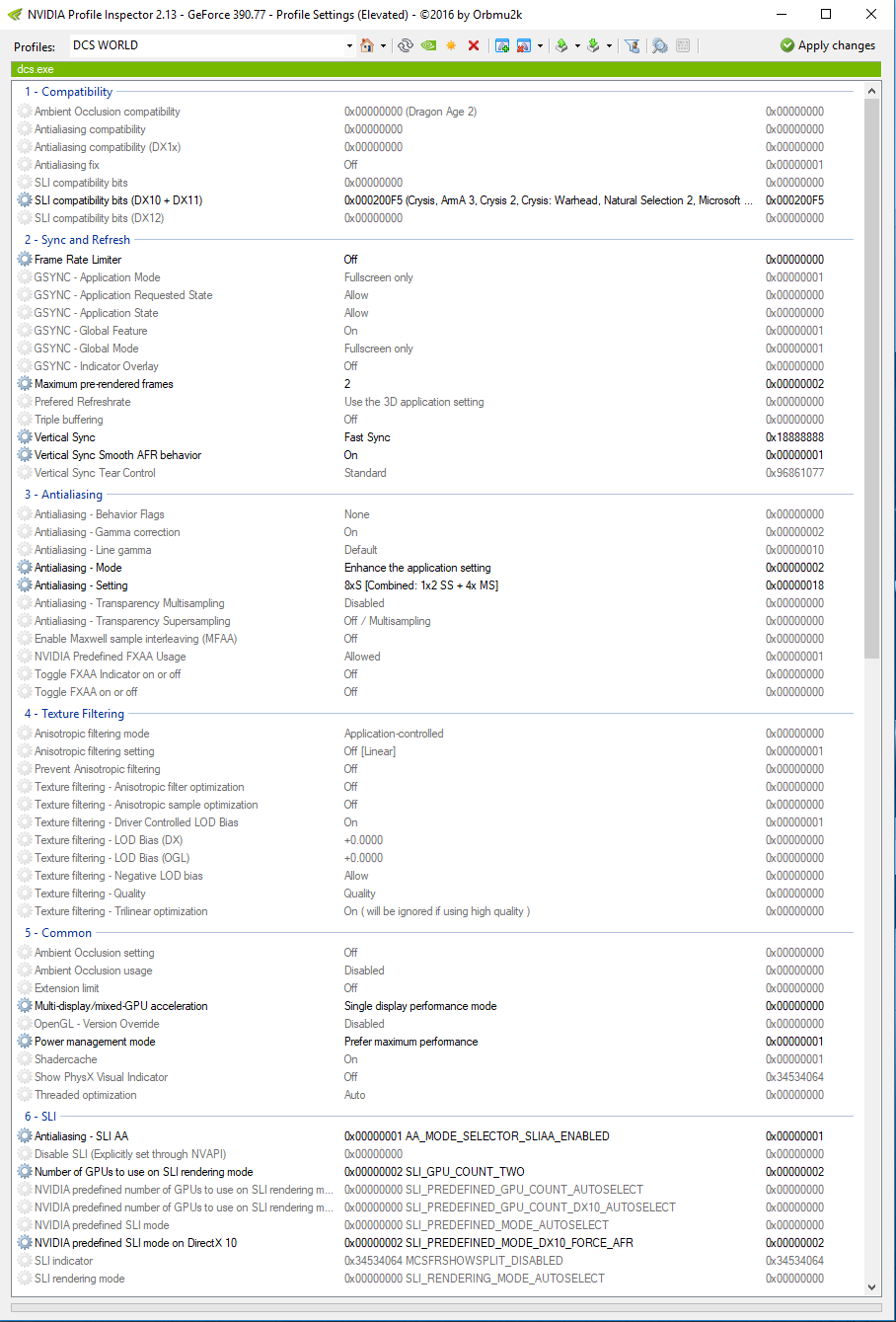Image resolution: width=896 pixels, height=1322 pixels.
Task: Click gear icon of SLI compatibility bits (DX10 + DX11)
Action: tap(25, 200)
